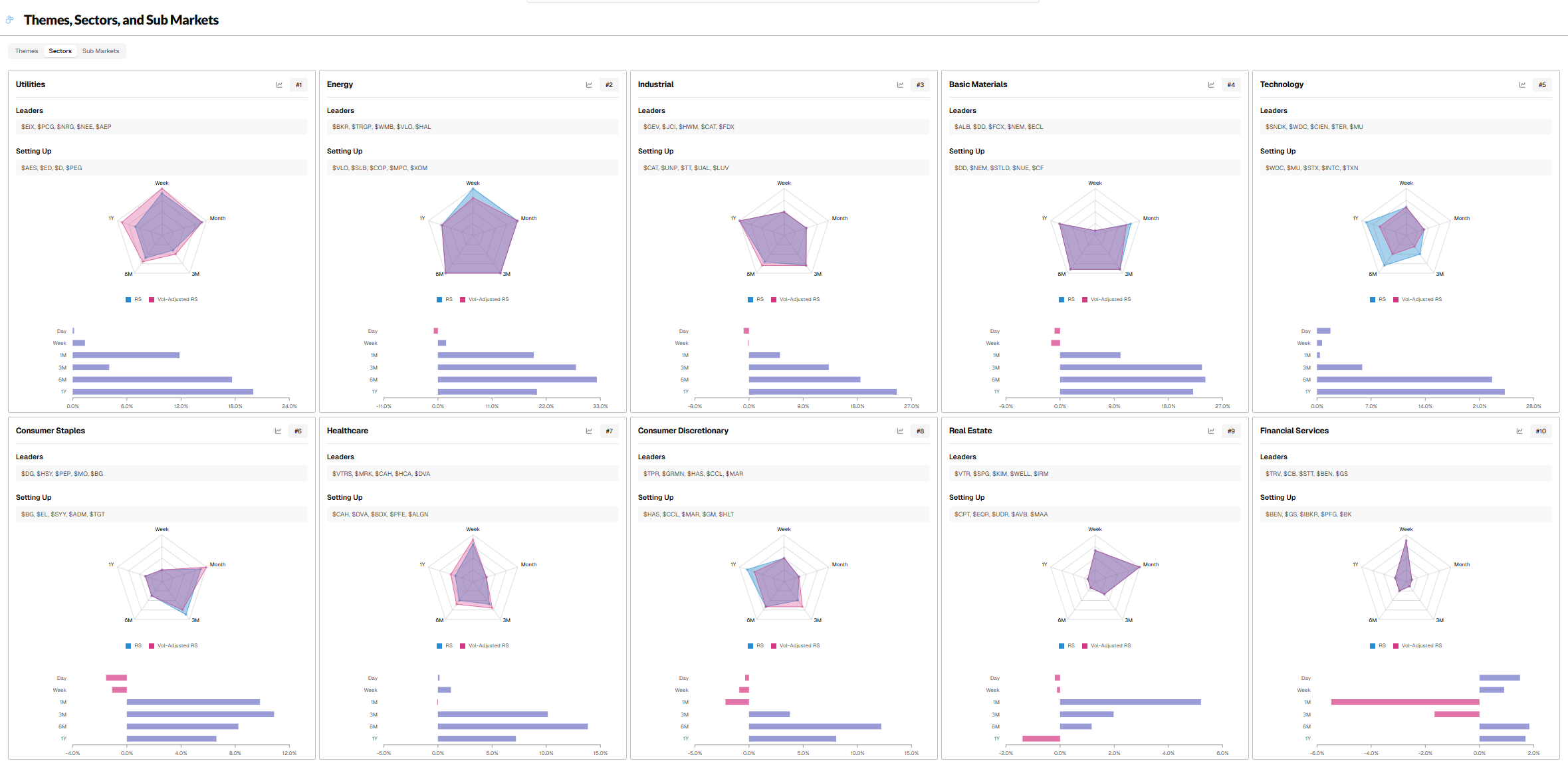Switch to the Sub Markets tab
1568x763 pixels.
pos(100,51)
